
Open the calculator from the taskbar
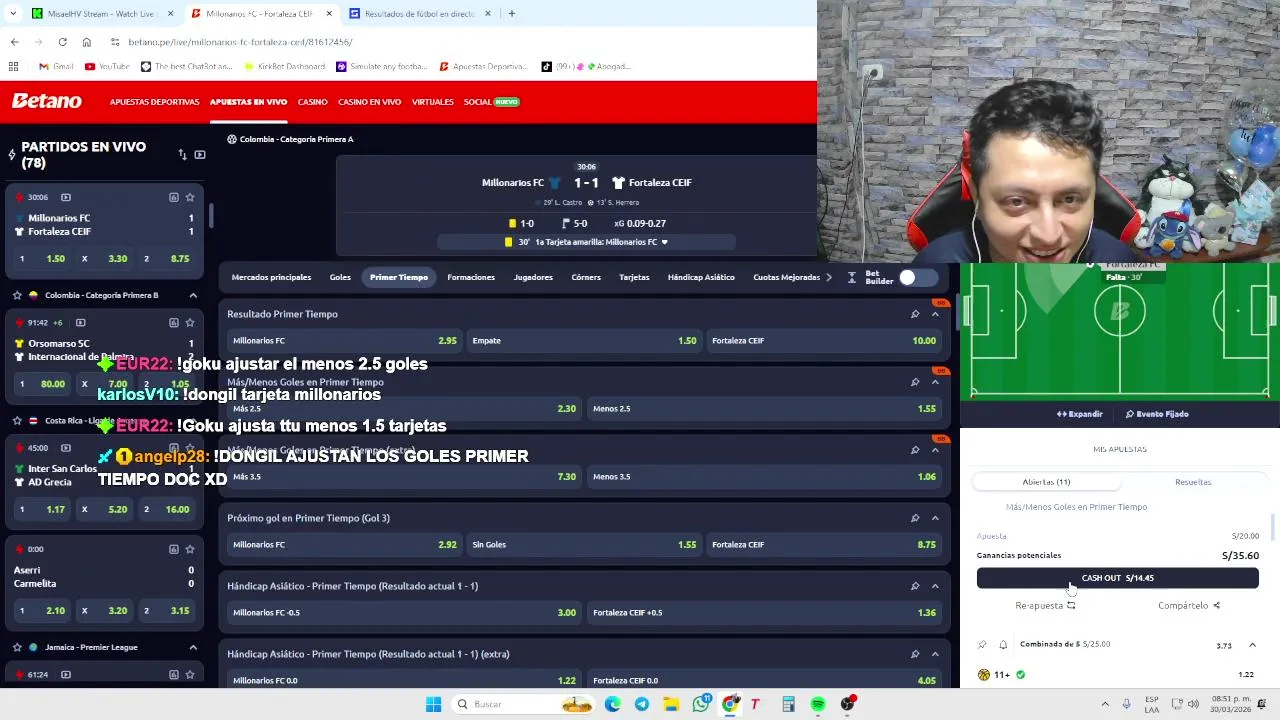click(788, 704)
